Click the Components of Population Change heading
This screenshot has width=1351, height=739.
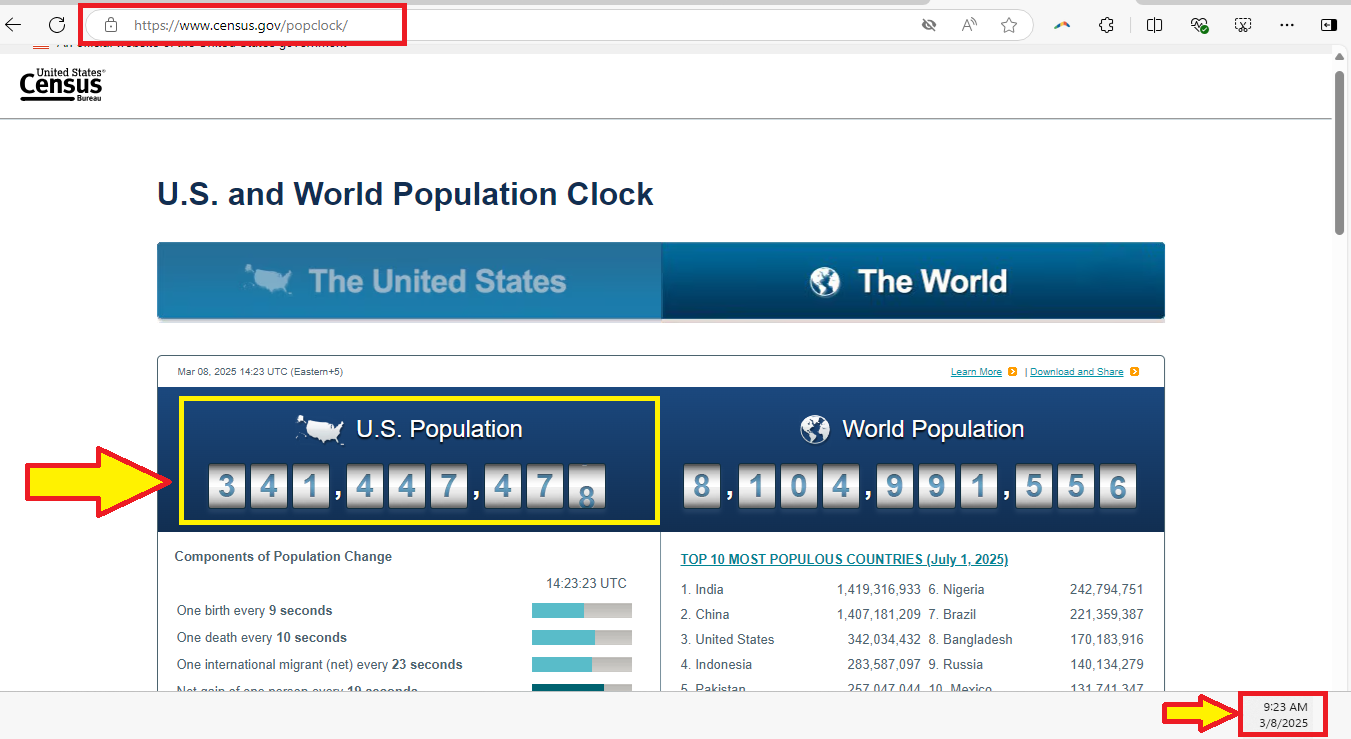pos(283,557)
